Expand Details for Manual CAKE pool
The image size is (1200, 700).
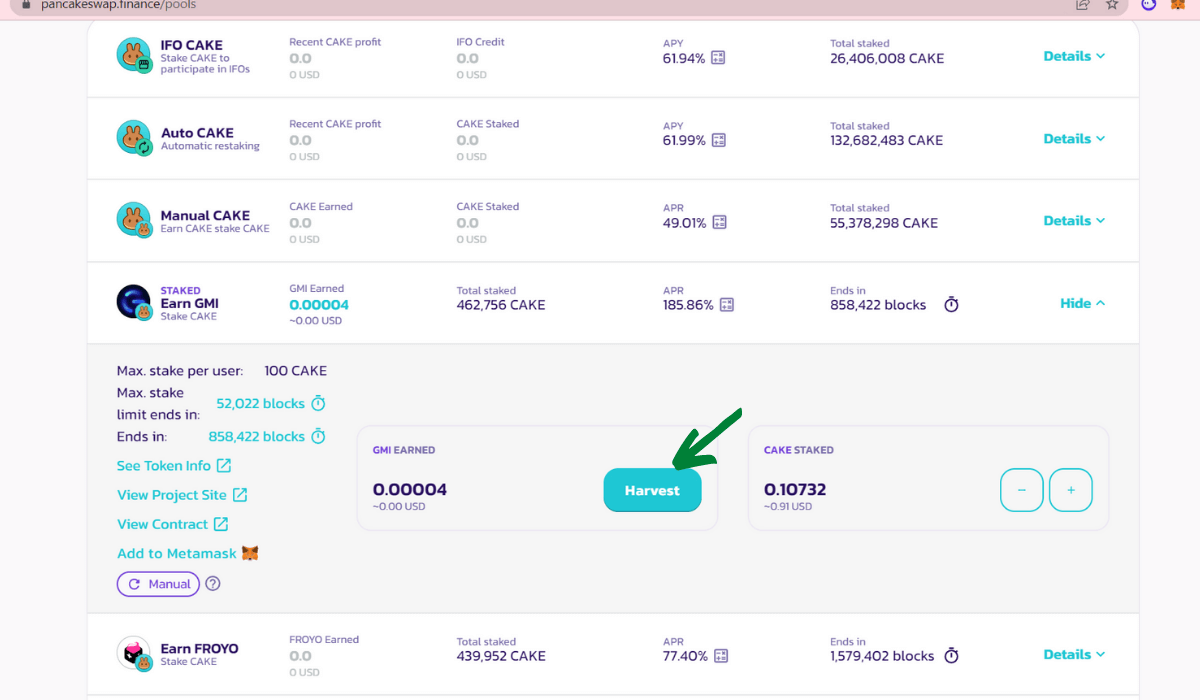coord(1074,220)
